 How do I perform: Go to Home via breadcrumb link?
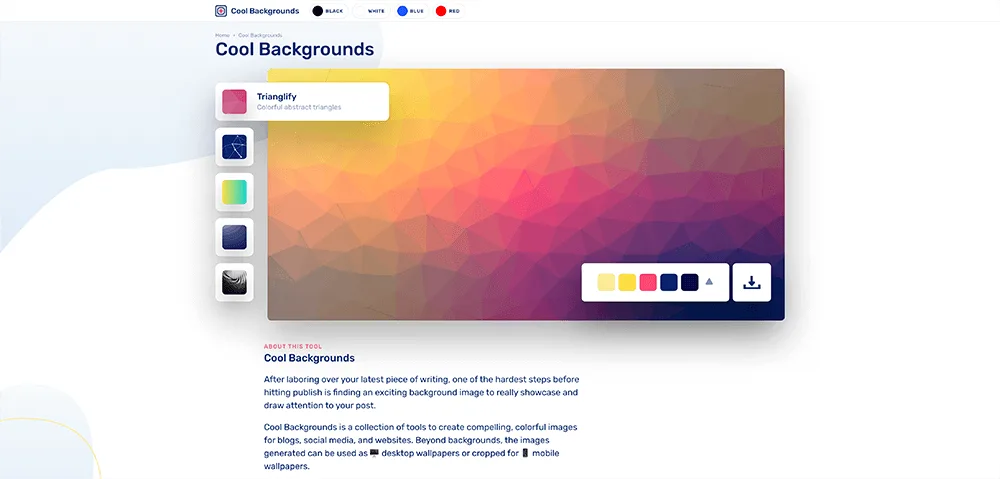[x=221, y=35]
